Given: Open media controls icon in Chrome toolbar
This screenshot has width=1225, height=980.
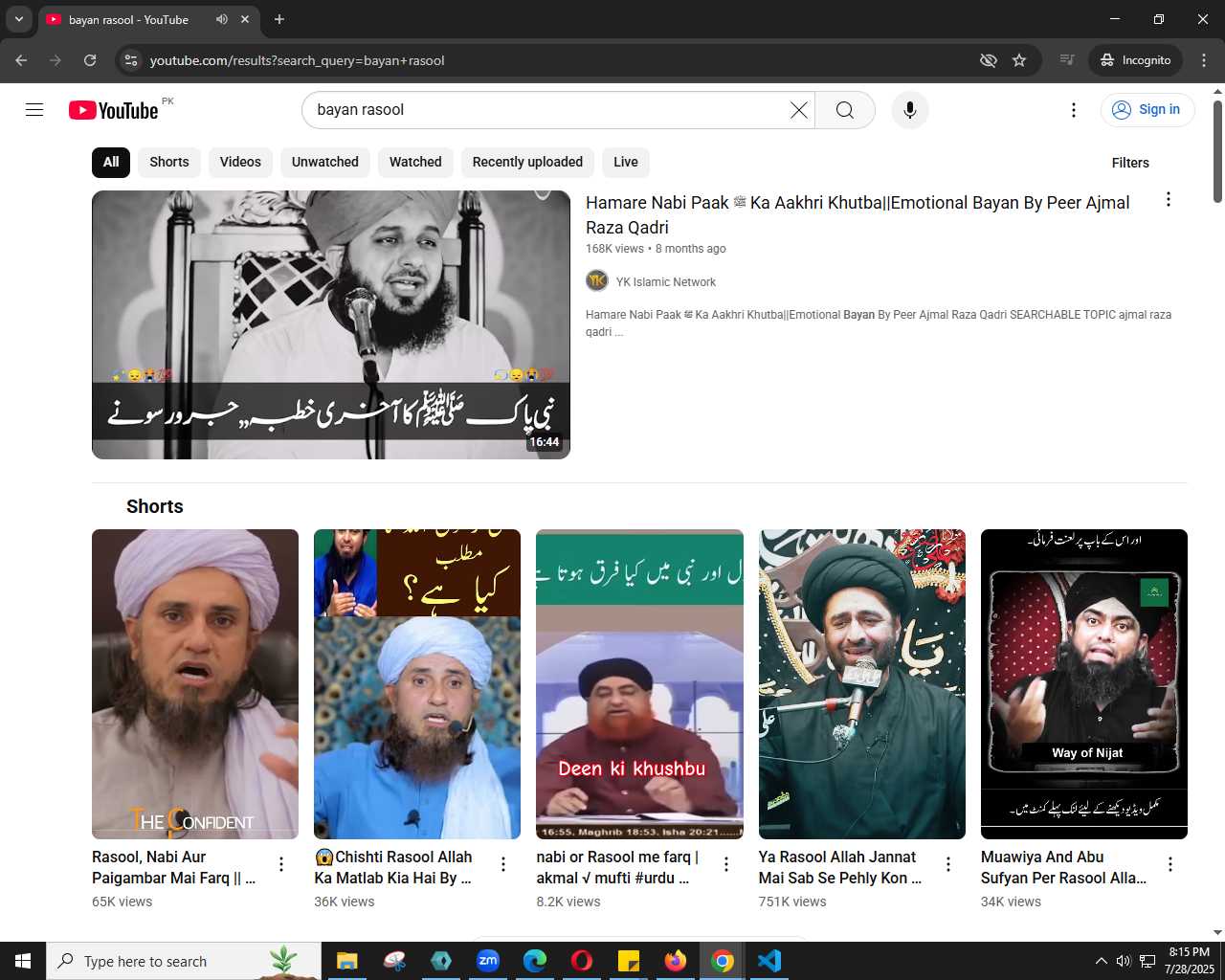Looking at the screenshot, I should (x=1067, y=60).
